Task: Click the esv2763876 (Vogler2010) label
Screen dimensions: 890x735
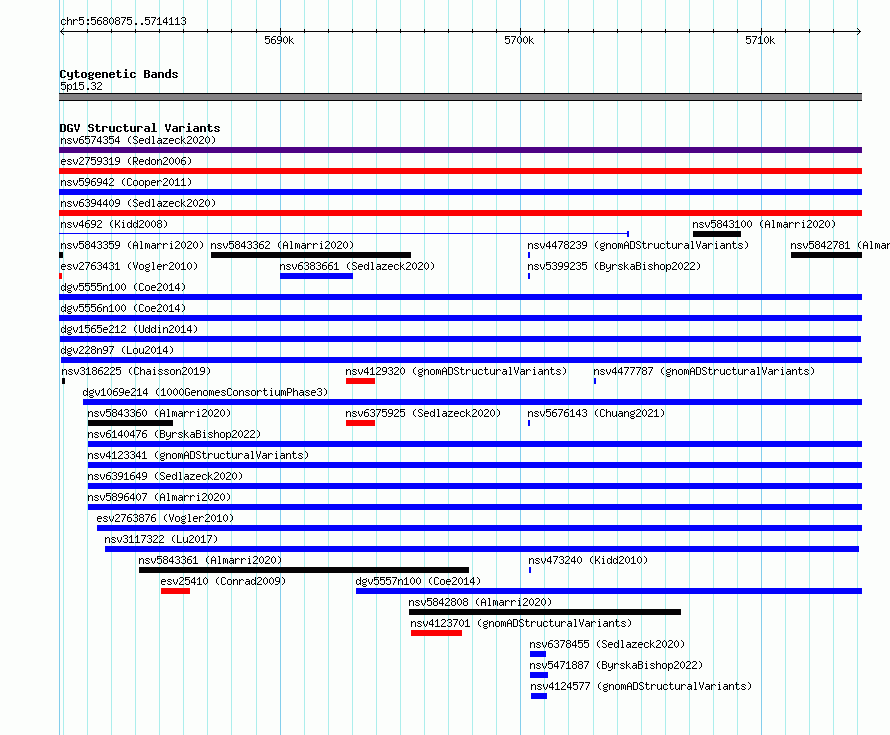Action: coord(165,518)
